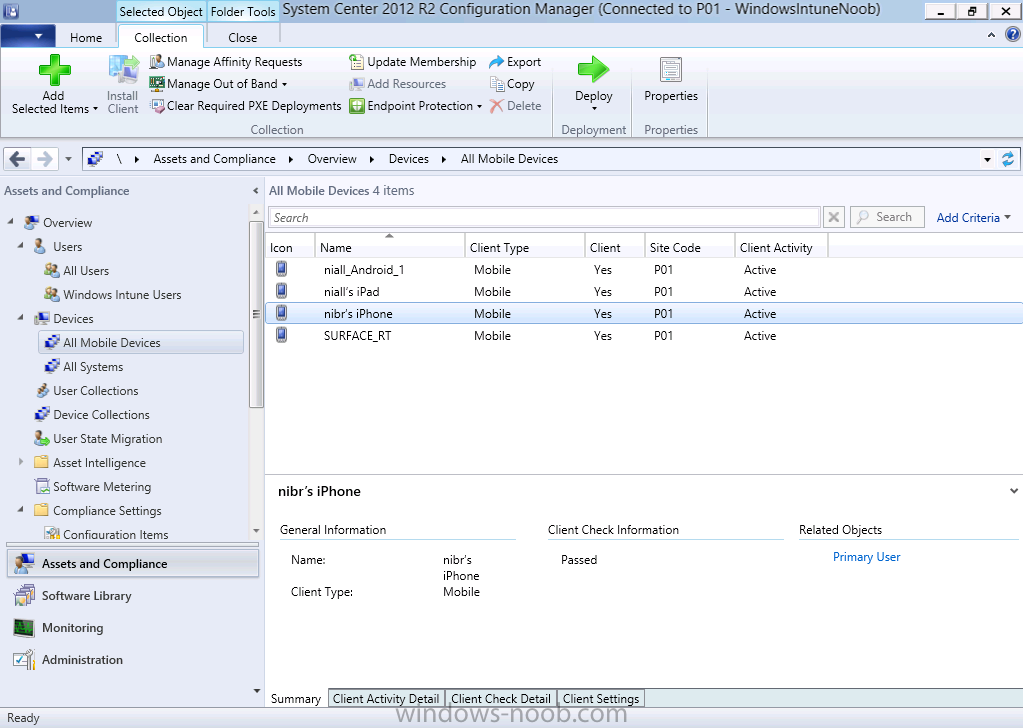Viewport: 1023px width, 728px height.
Task: Expand the Asset Intelligence folder
Action: click(x=21, y=462)
